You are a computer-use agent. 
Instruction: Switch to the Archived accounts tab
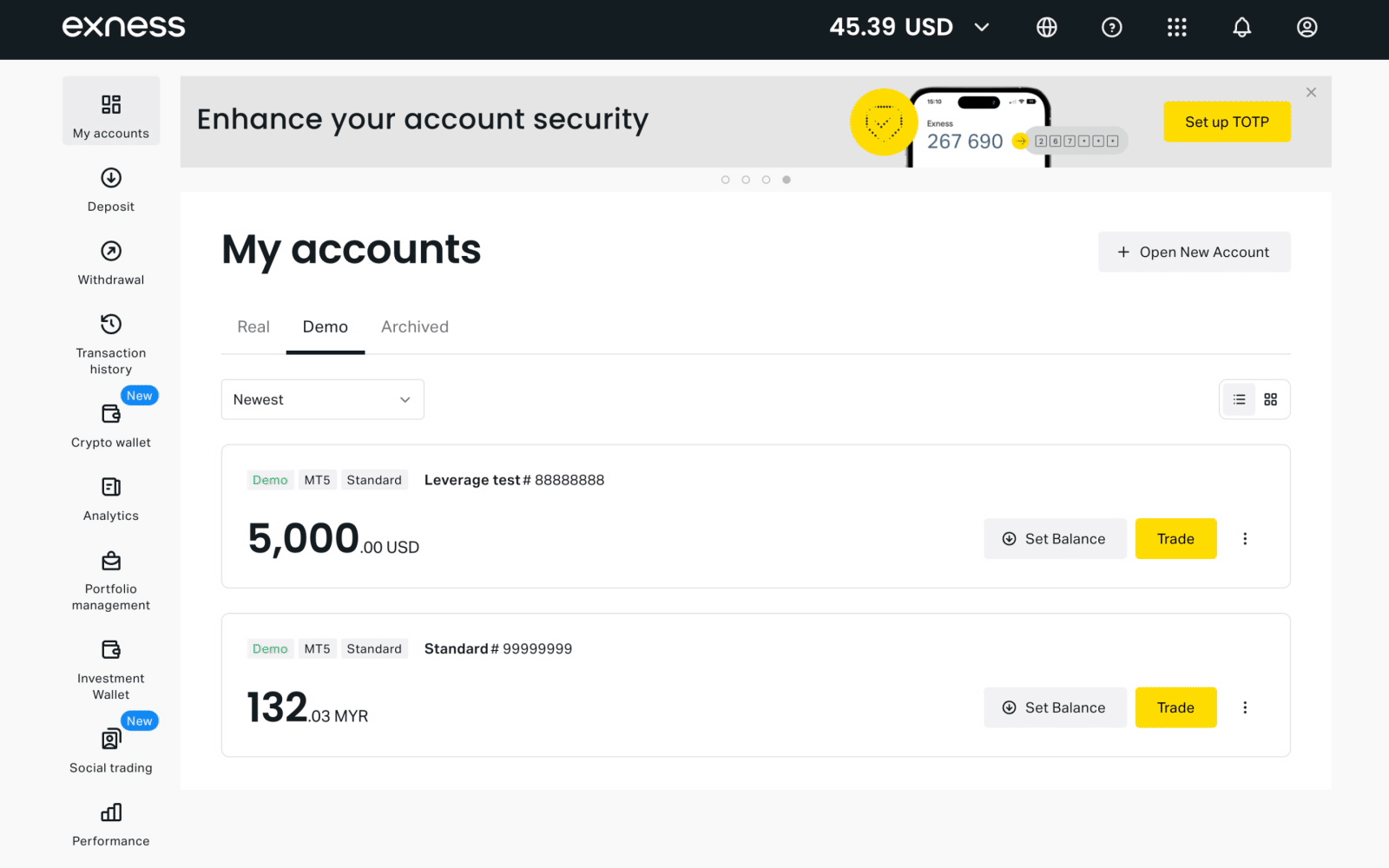tap(415, 327)
